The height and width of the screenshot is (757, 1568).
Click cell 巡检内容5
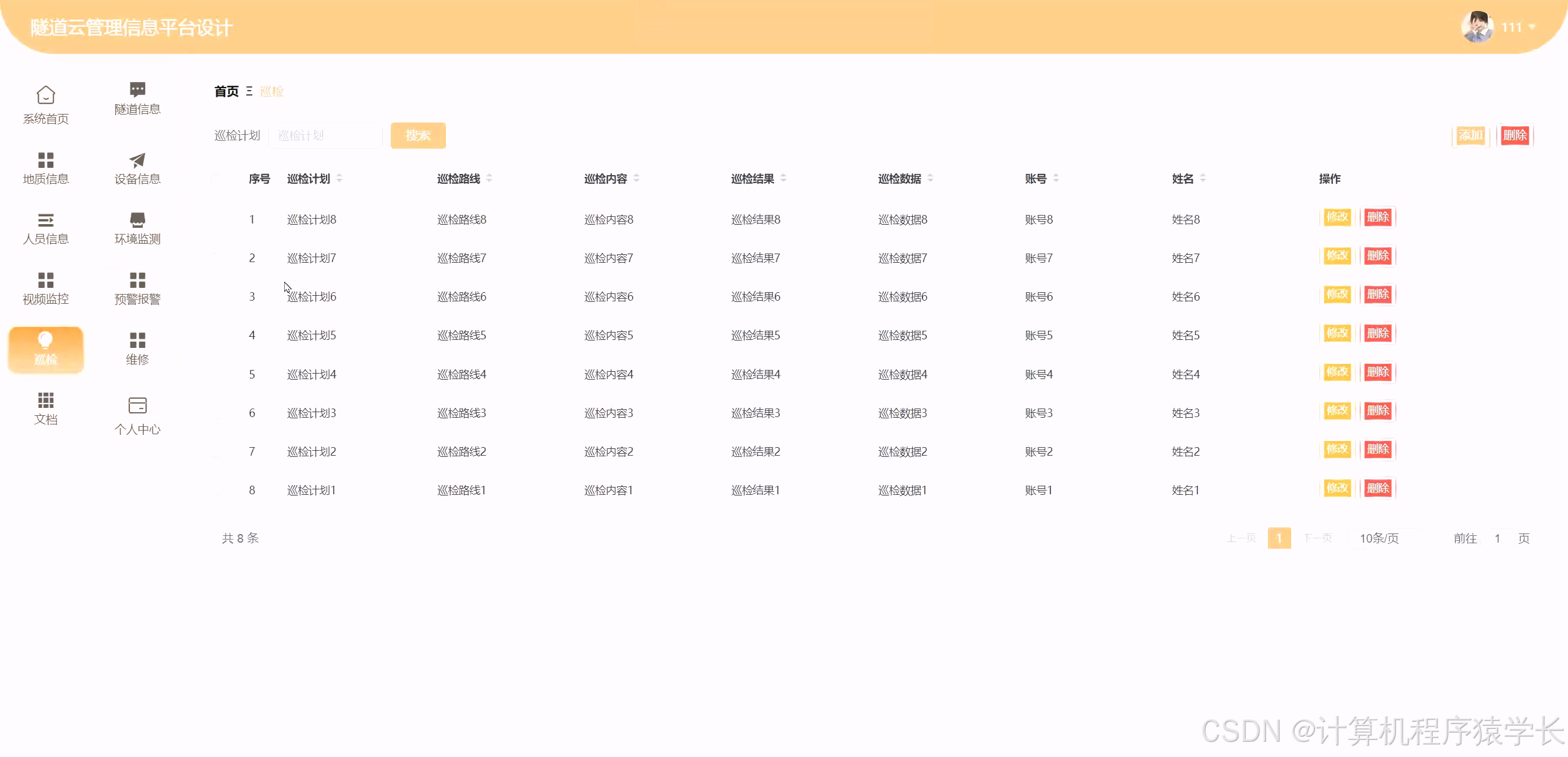609,335
